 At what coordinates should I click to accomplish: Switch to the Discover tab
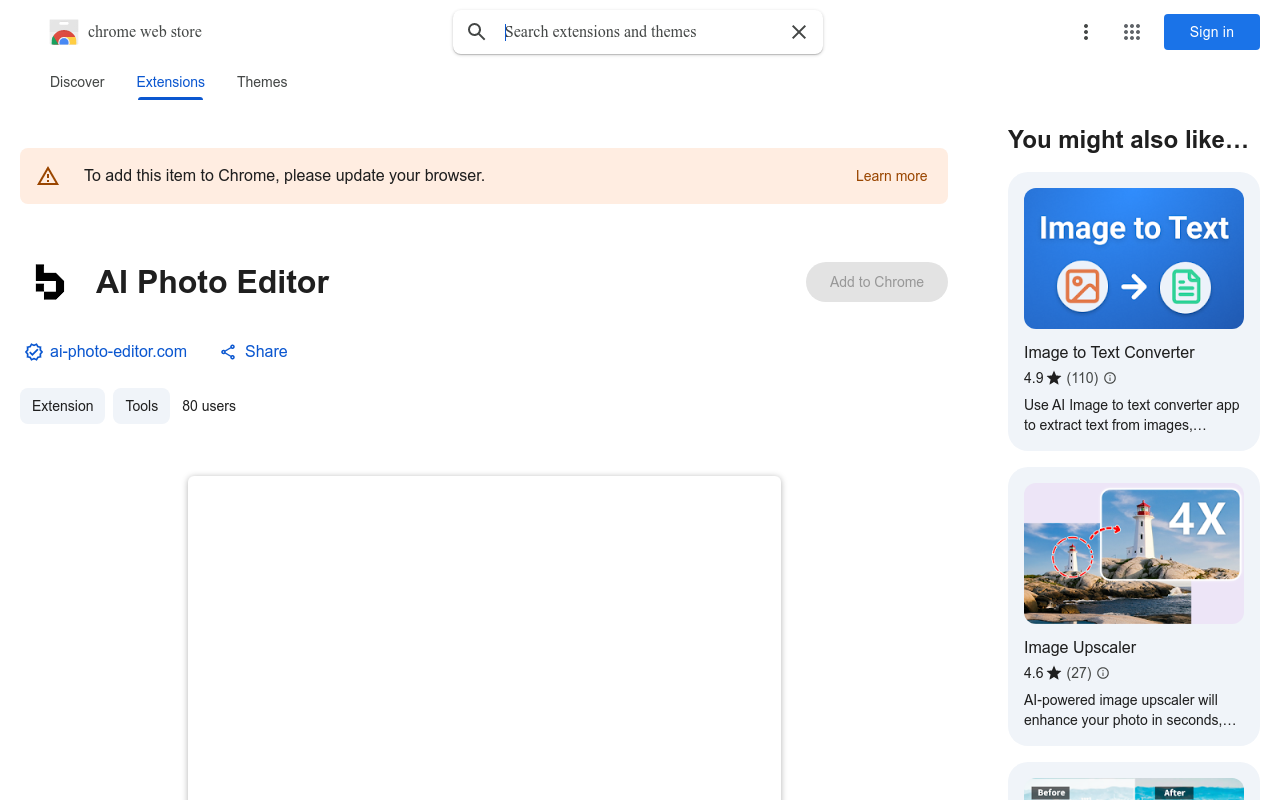77,82
